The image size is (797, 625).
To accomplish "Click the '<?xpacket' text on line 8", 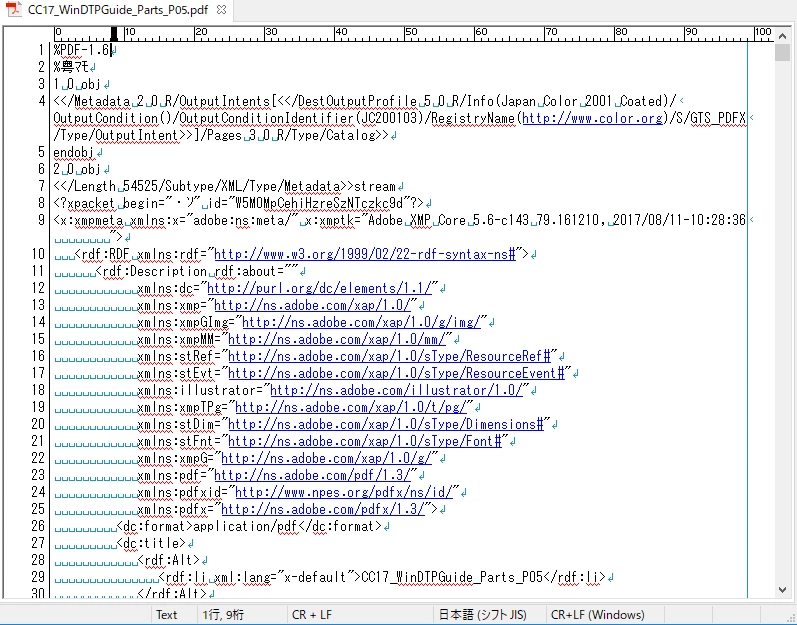I will (84, 203).
